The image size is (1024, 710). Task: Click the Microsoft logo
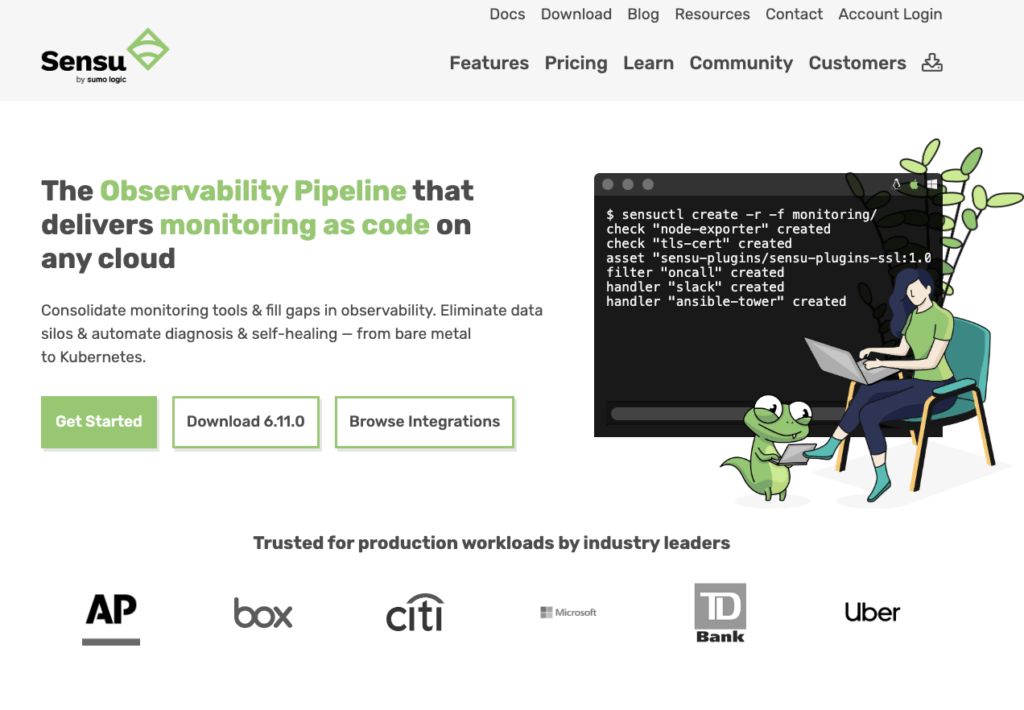click(x=568, y=612)
